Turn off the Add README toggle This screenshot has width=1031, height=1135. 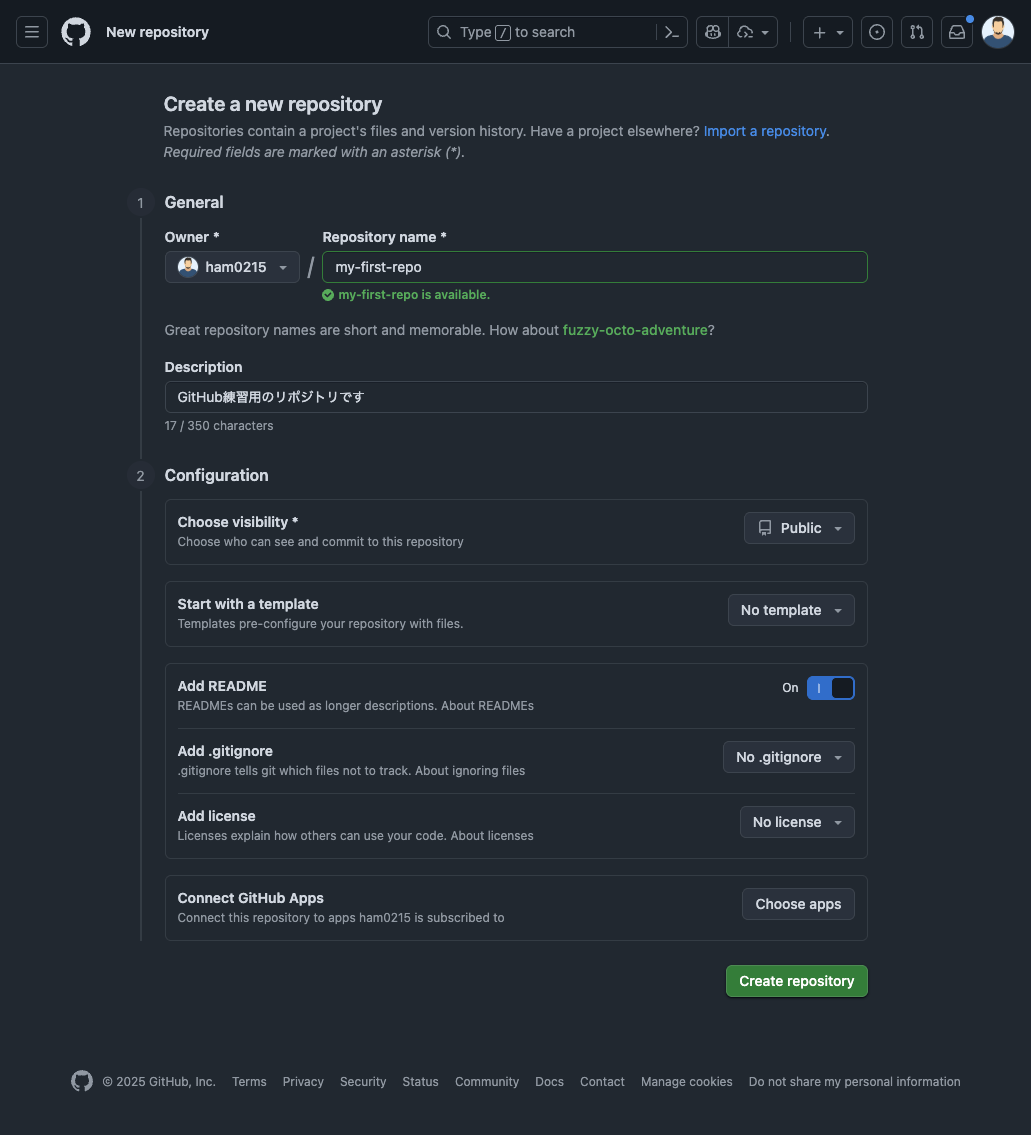(x=831, y=687)
